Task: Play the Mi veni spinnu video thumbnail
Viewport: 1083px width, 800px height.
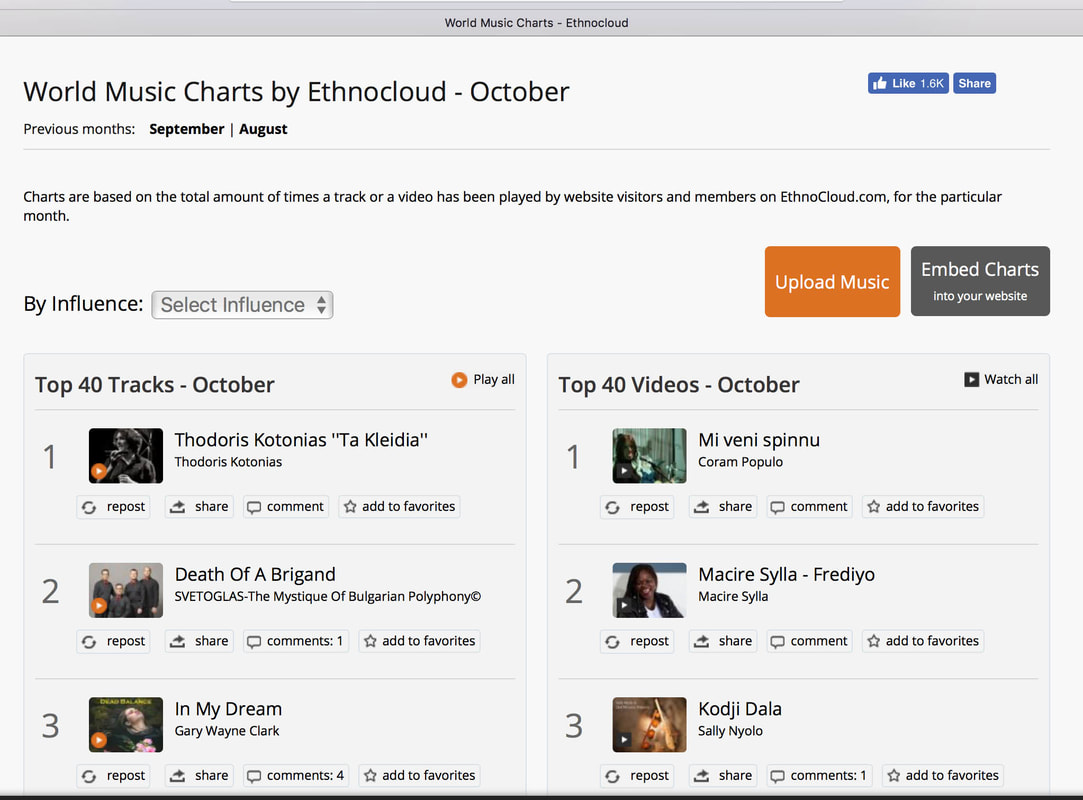Action: click(649, 455)
